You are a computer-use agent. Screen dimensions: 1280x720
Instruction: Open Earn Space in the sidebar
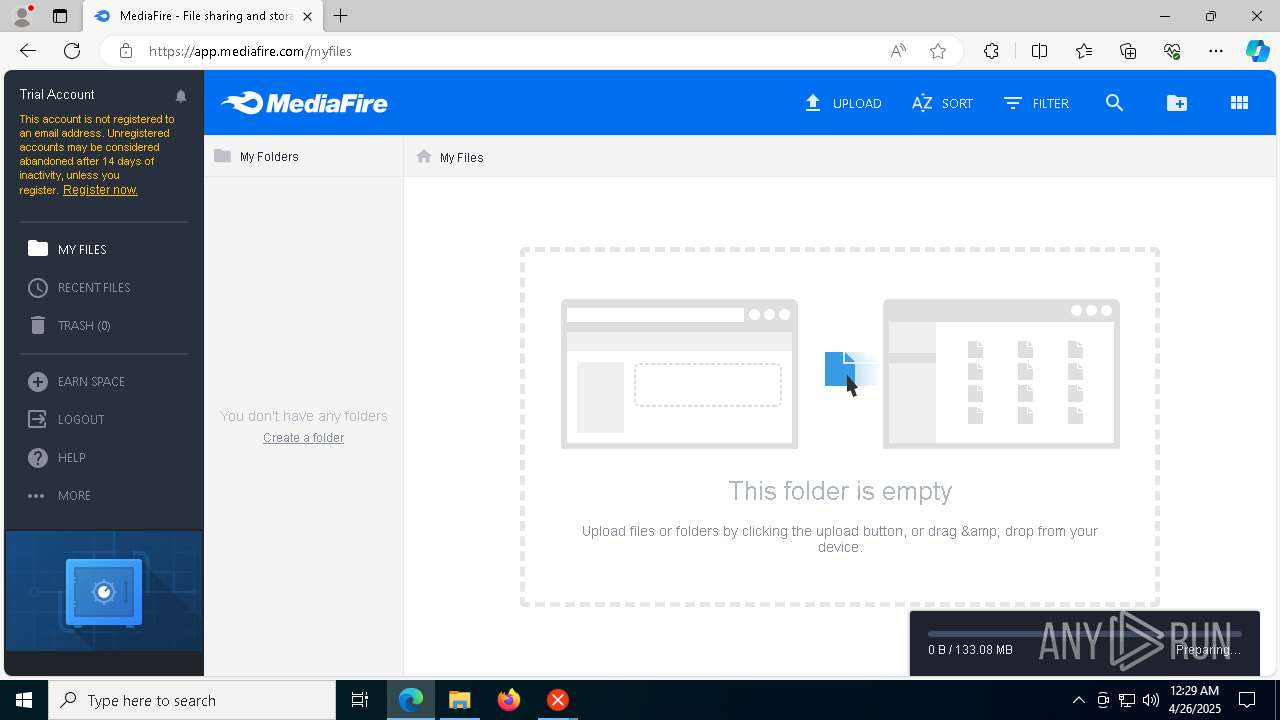pyautogui.click(x=77, y=381)
